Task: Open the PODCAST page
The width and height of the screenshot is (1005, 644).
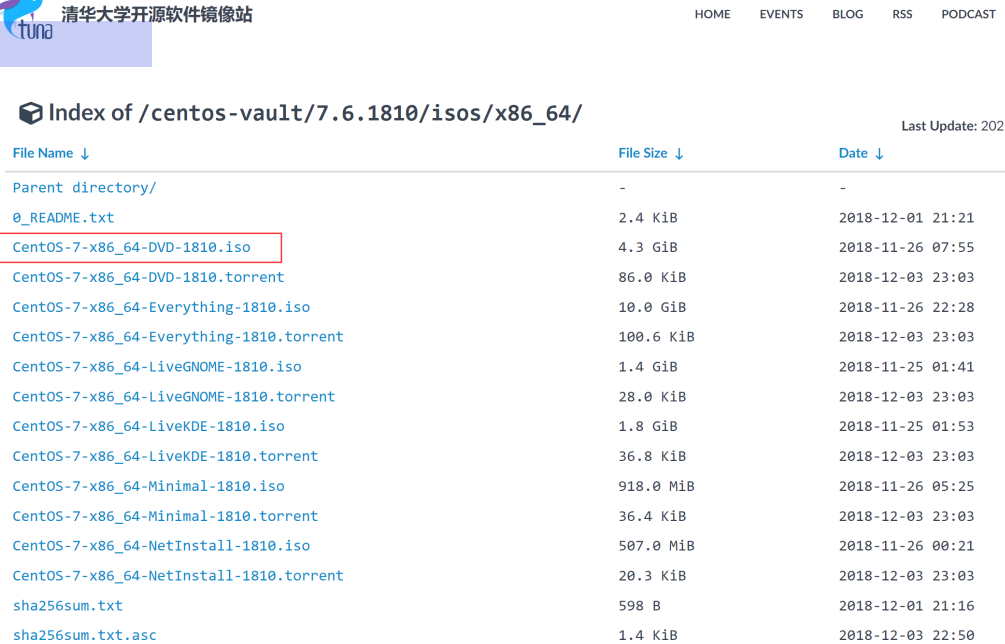Action: (967, 14)
